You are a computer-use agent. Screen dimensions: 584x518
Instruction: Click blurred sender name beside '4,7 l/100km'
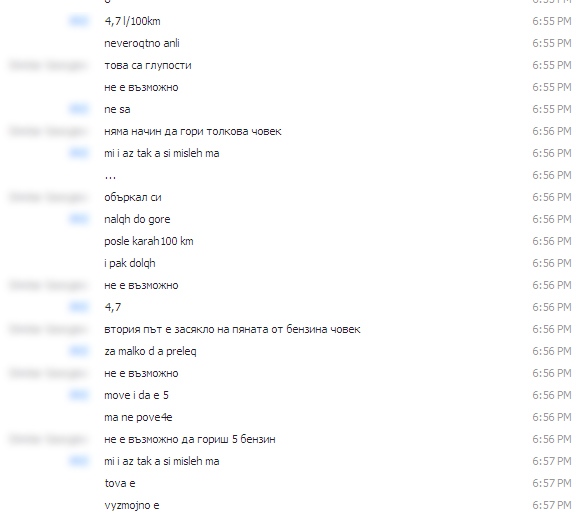tap(79, 21)
